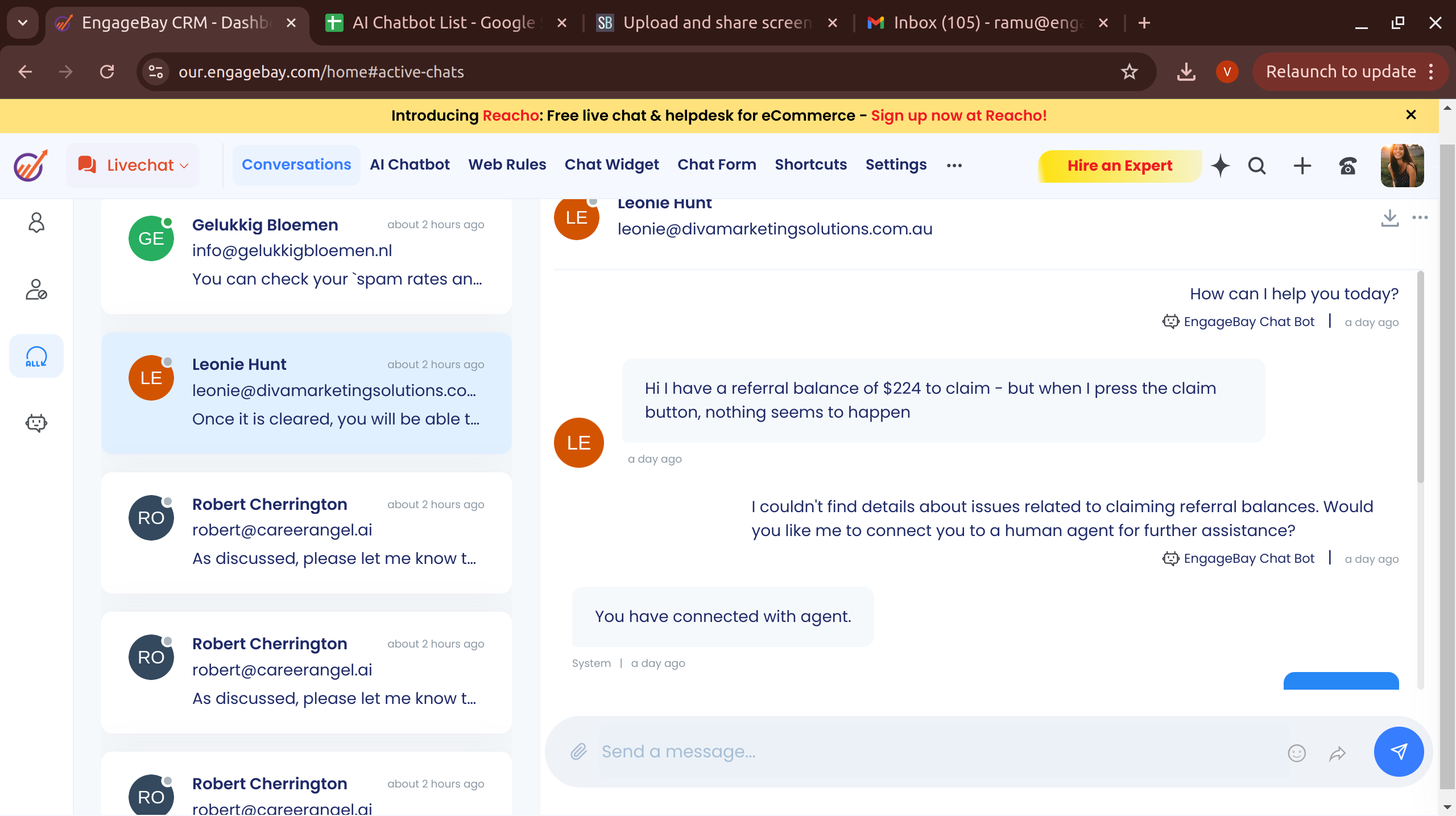Image resolution: width=1456 pixels, height=816 pixels.
Task: Open conversation options three-dot menu
Action: (1420, 217)
